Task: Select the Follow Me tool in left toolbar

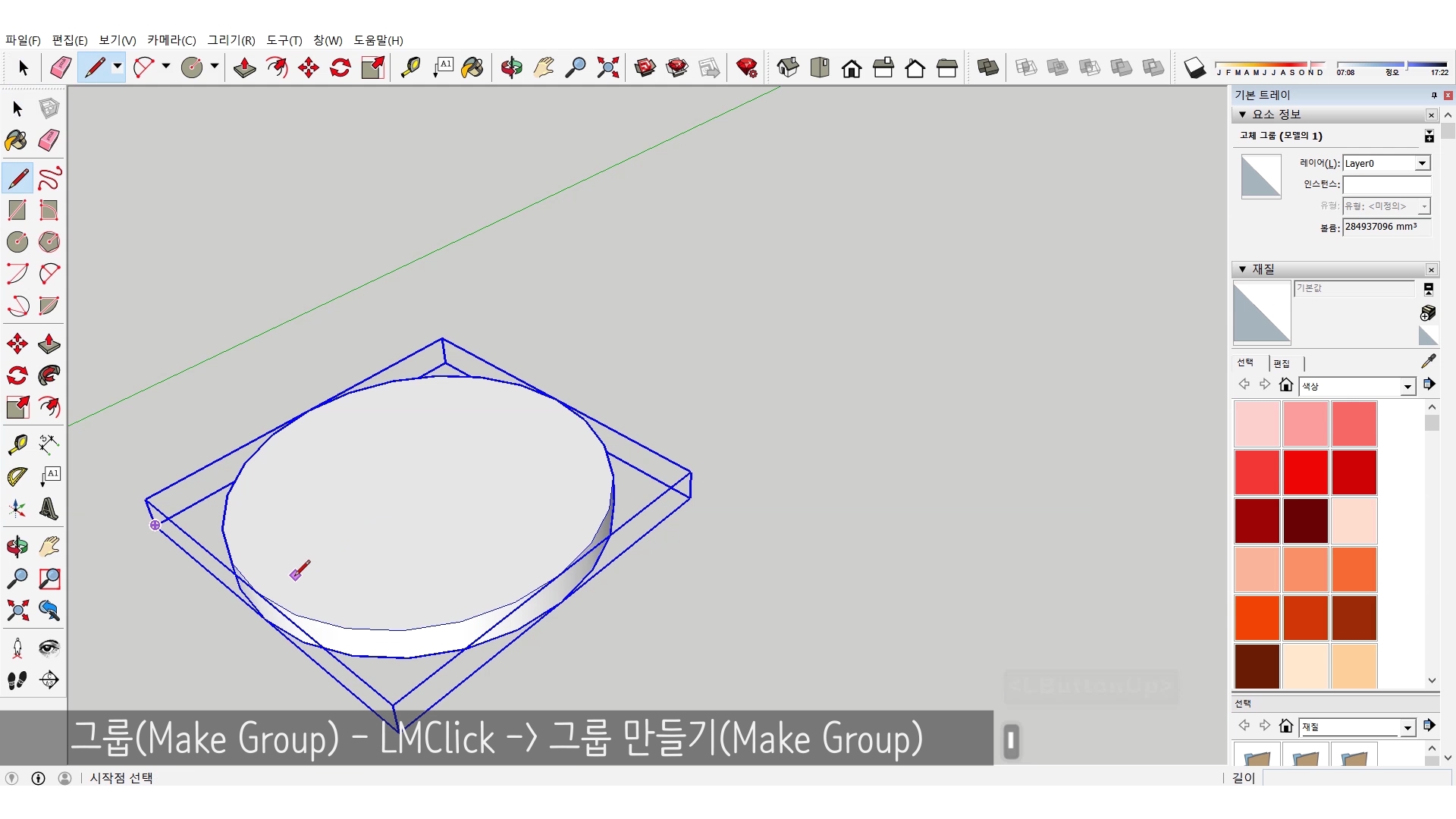Action: pos(49,375)
